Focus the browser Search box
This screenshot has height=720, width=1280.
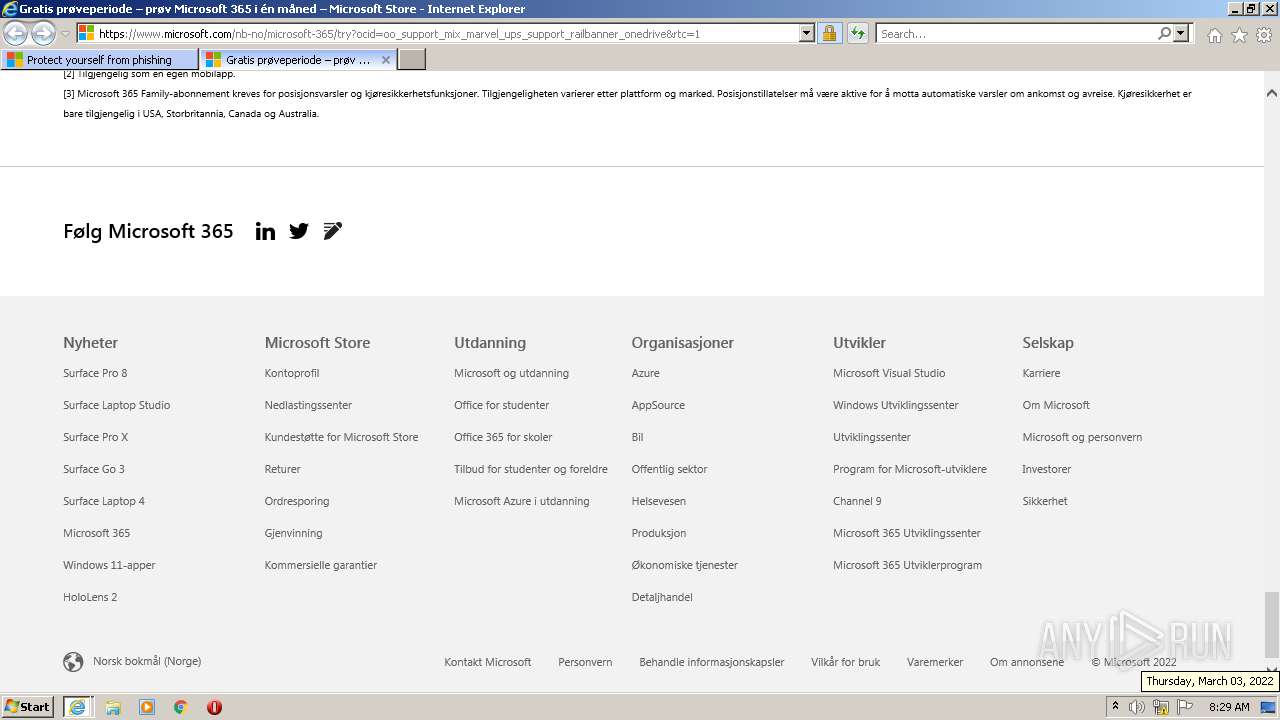pos(1017,34)
